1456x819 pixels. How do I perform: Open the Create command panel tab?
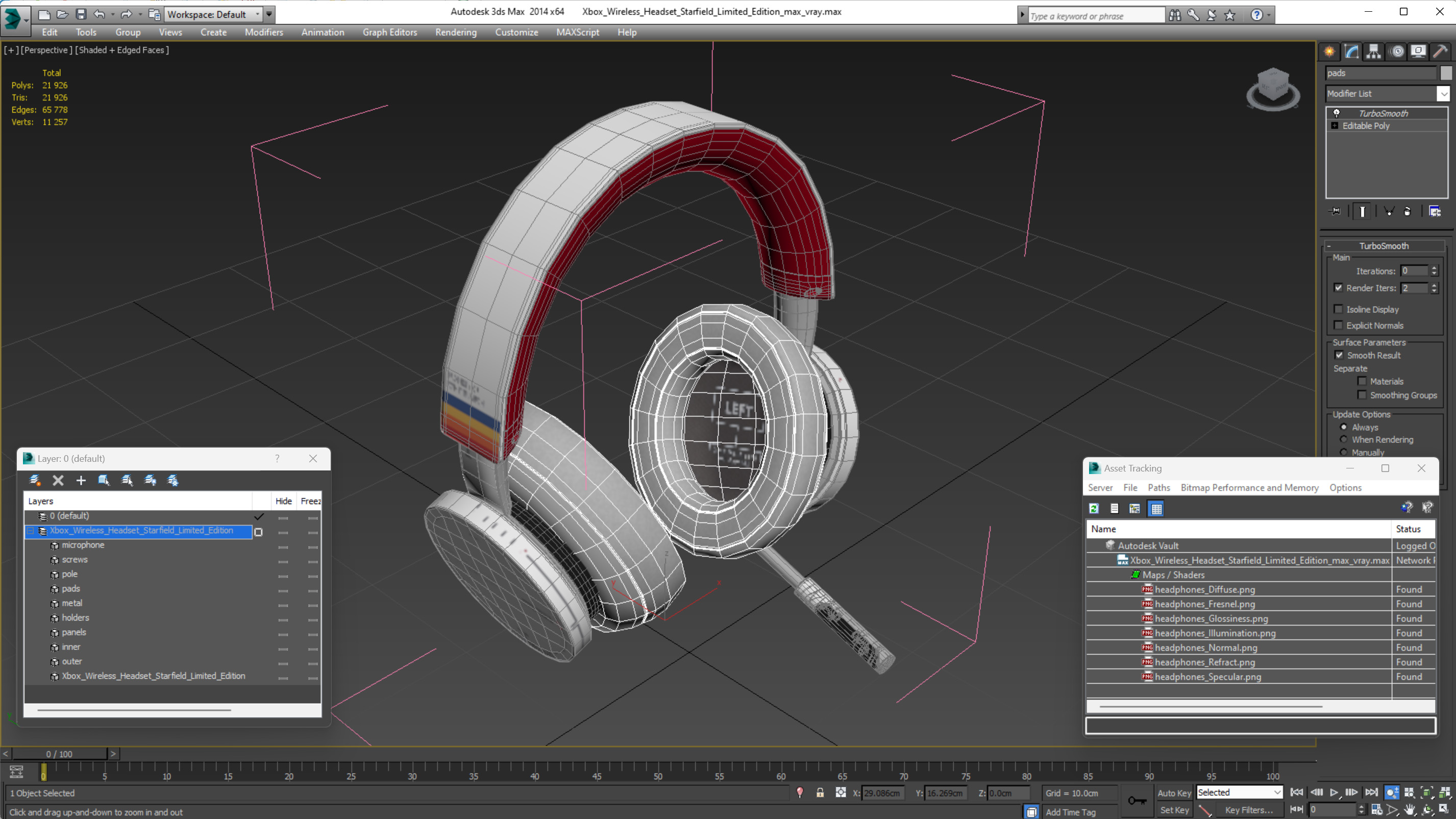[x=1329, y=52]
